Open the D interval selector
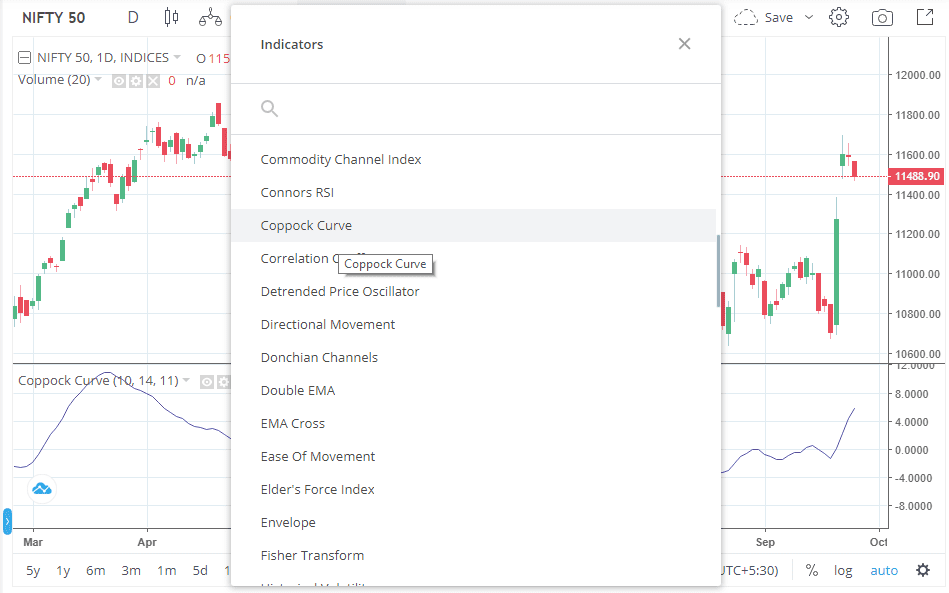Image resolution: width=949 pixels, height=593 pixels. [133, 18]
